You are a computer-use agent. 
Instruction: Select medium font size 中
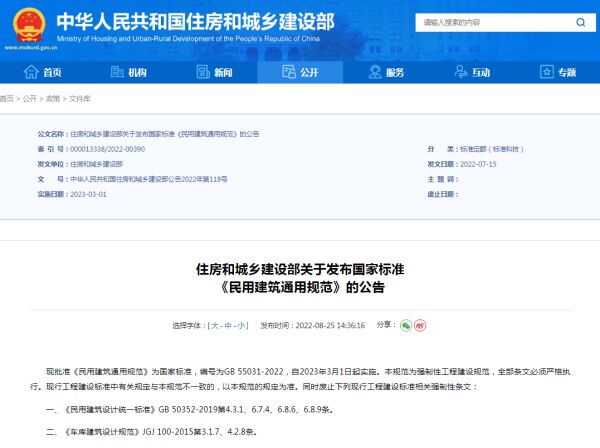228,326
